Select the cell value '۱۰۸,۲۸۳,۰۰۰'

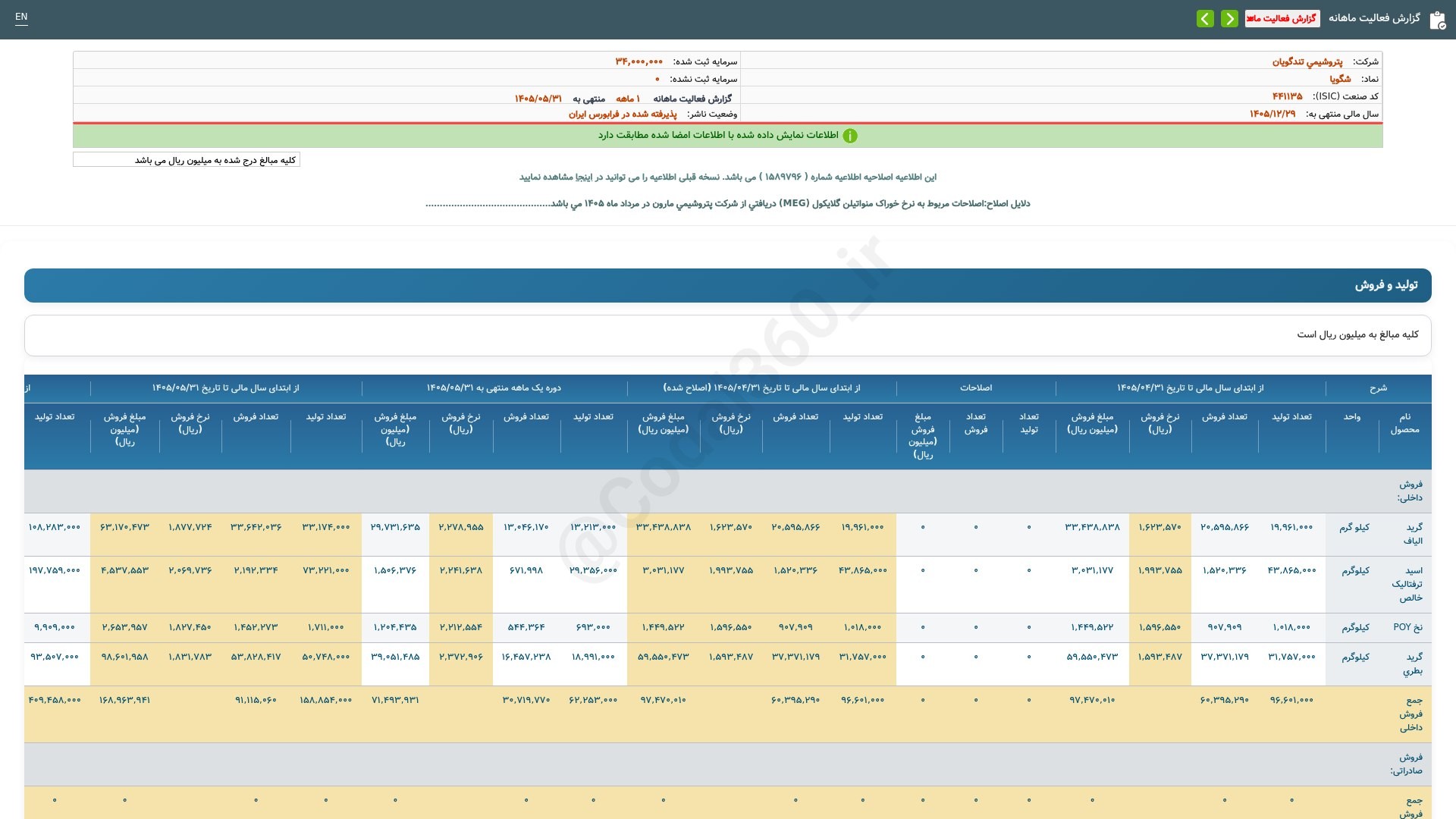(x=55, y=527)
